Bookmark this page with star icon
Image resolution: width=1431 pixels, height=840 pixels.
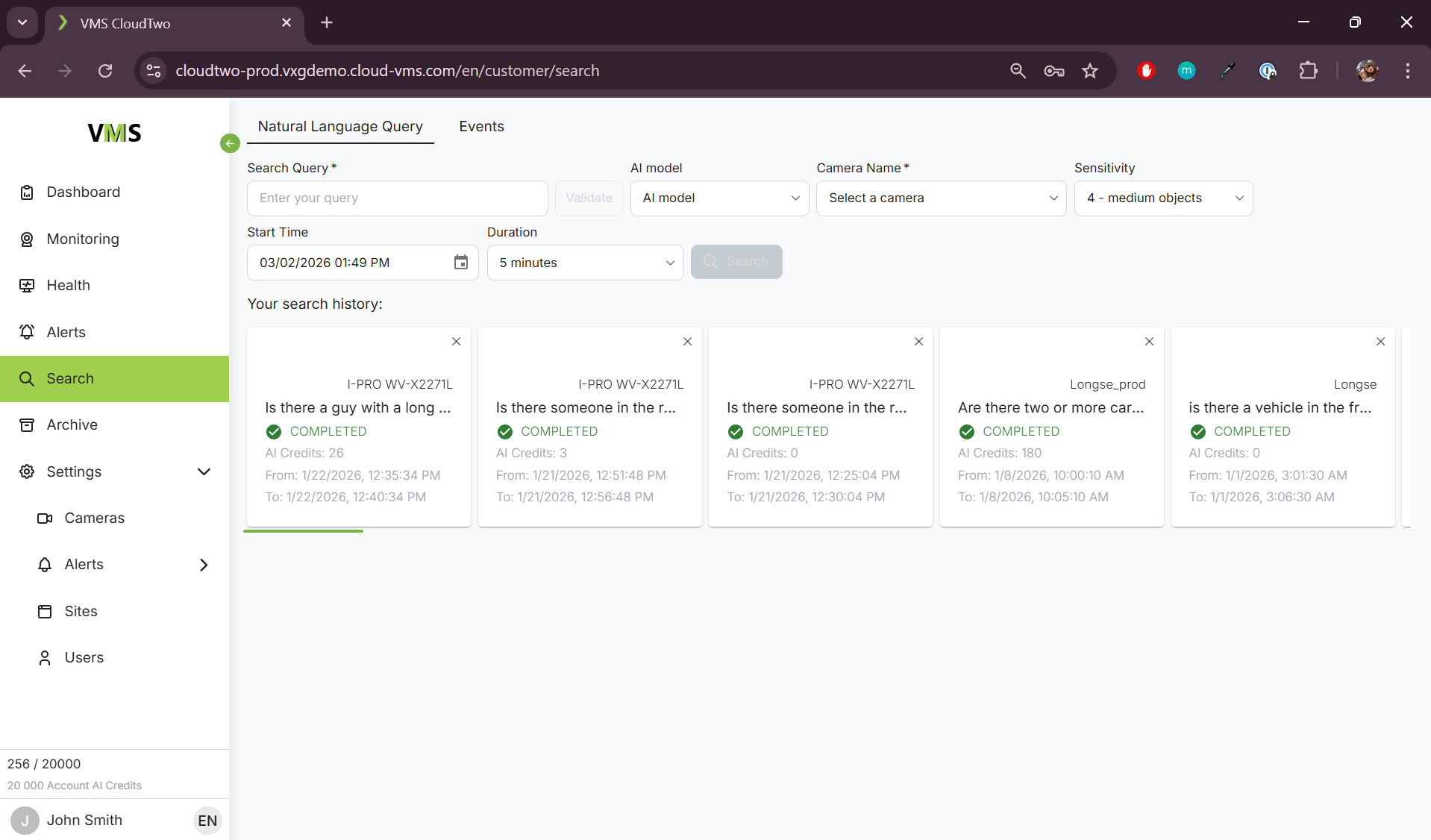(x=1090, y=71)
